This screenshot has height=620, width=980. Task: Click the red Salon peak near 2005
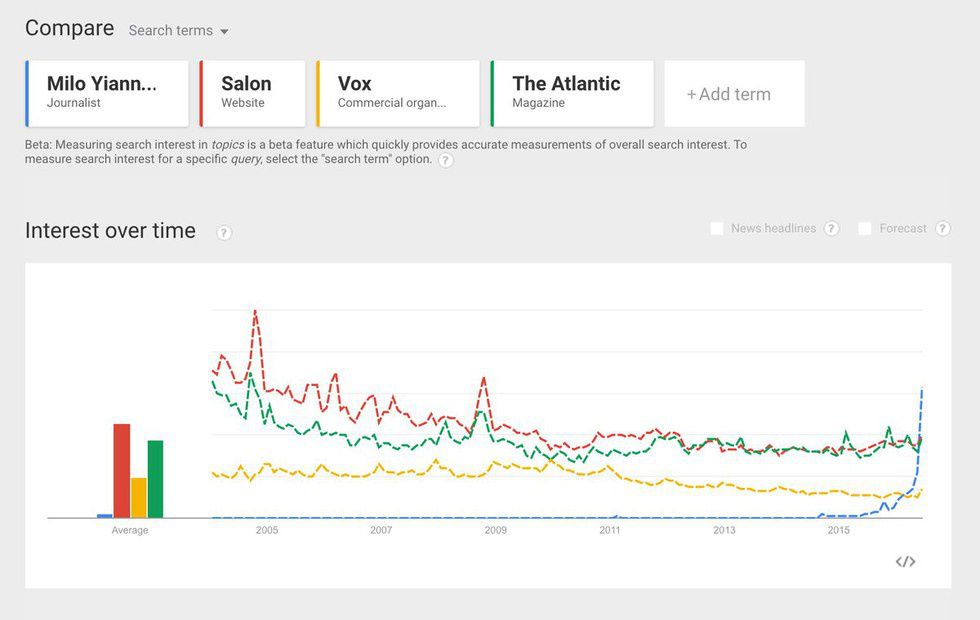click(x=255, y=311)
